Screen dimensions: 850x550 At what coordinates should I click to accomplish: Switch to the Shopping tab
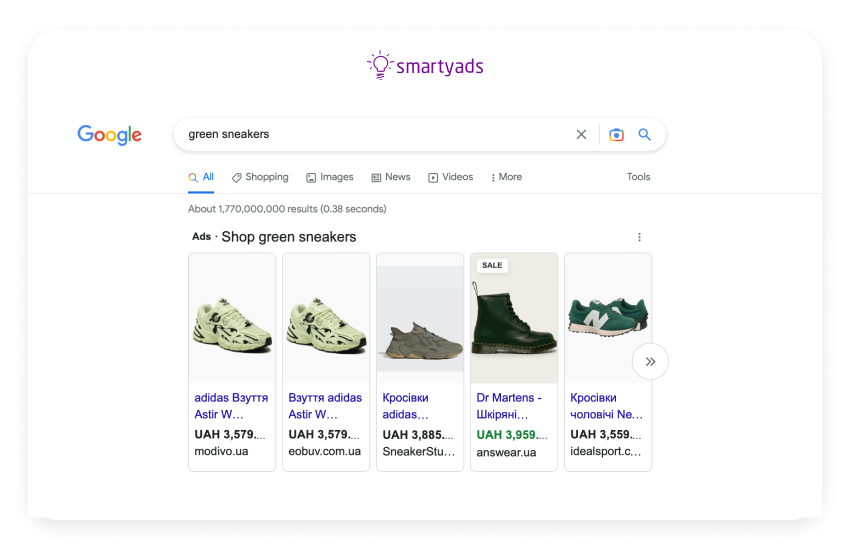260,177
